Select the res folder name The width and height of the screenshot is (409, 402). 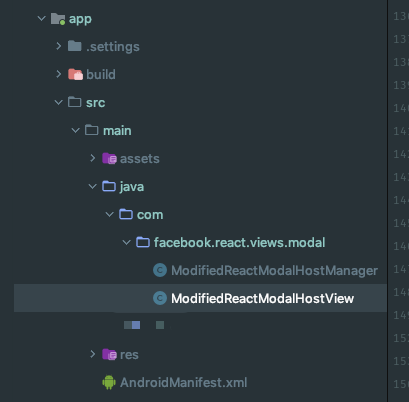tap(129, 355)
